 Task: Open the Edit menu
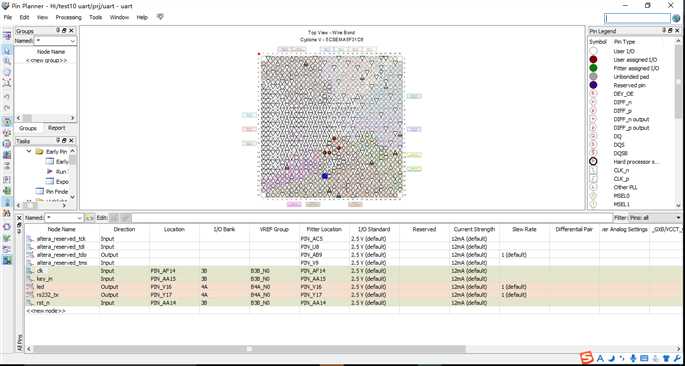click(x=24, y=17)
